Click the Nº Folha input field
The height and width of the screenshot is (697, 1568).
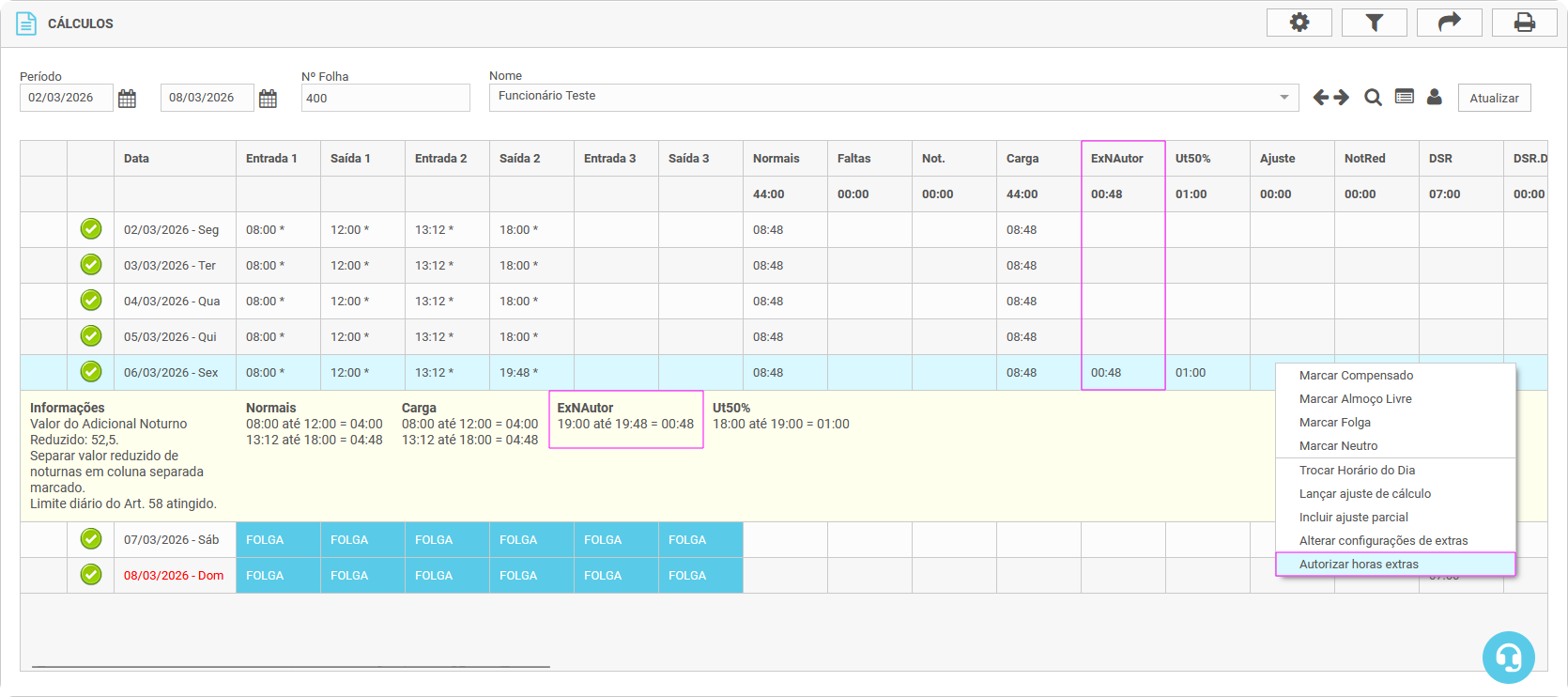[385, 99]
